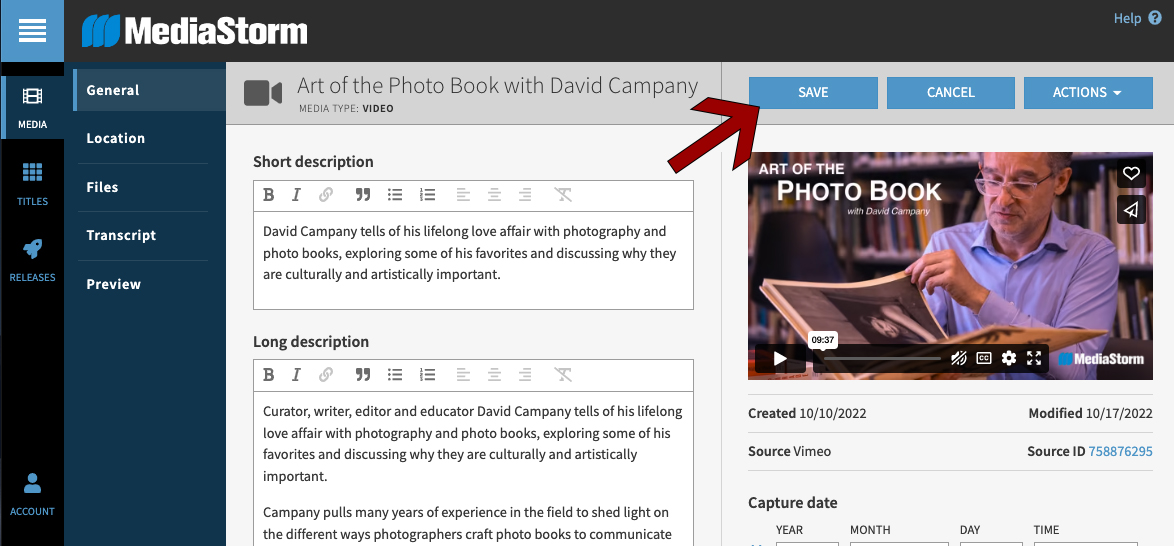Image resolution: width=1174 pixels, height=546 pixels.
Task: Go to the Media section
Action: (x=32, y=108)
